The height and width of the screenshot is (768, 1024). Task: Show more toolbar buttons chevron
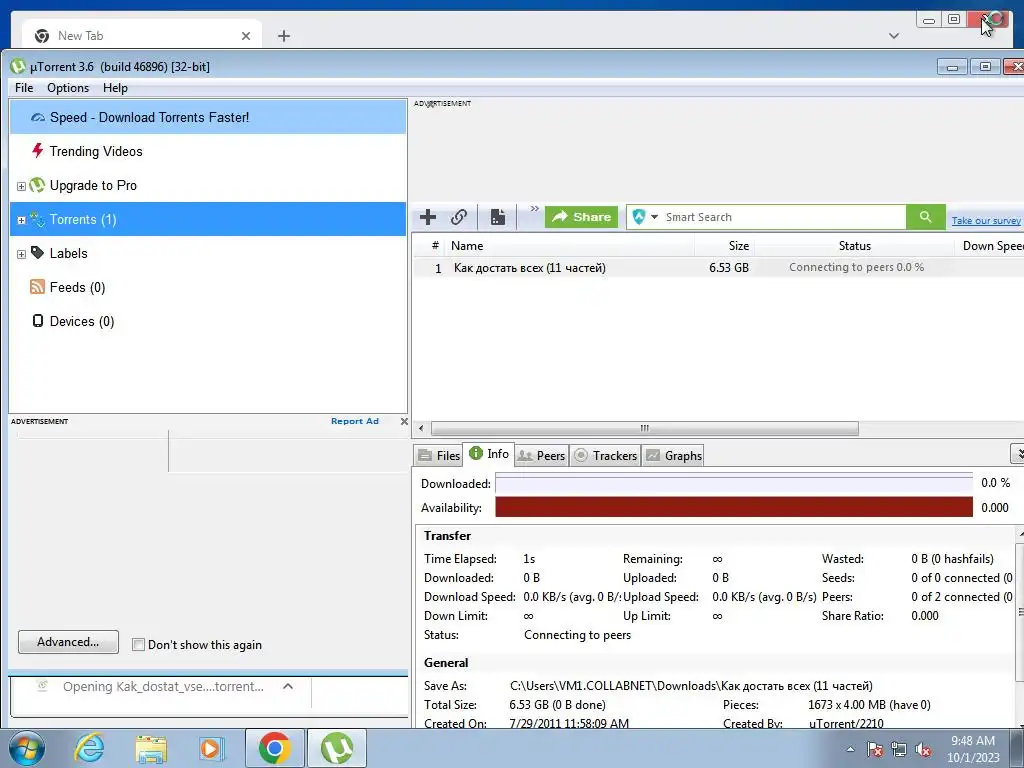point(534,209)
